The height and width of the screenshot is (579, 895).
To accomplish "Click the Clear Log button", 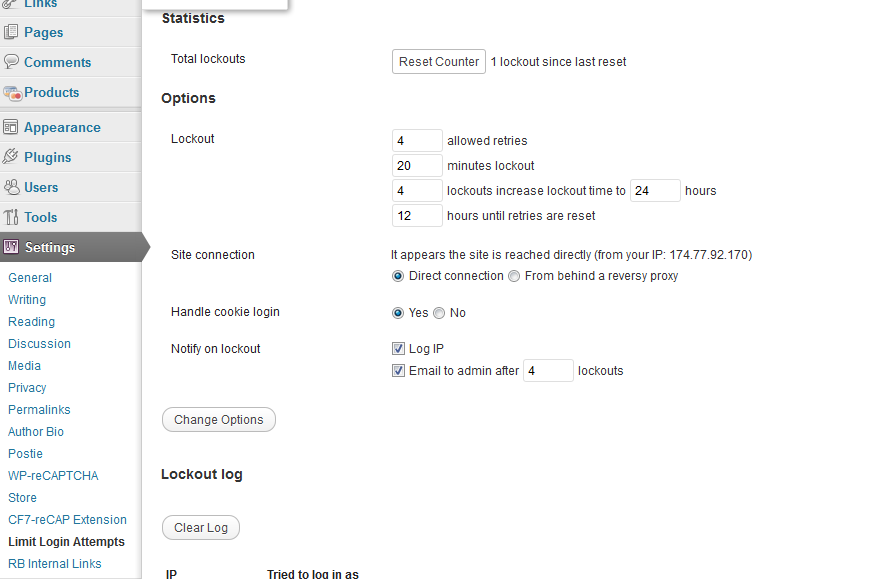I will 200,528.
